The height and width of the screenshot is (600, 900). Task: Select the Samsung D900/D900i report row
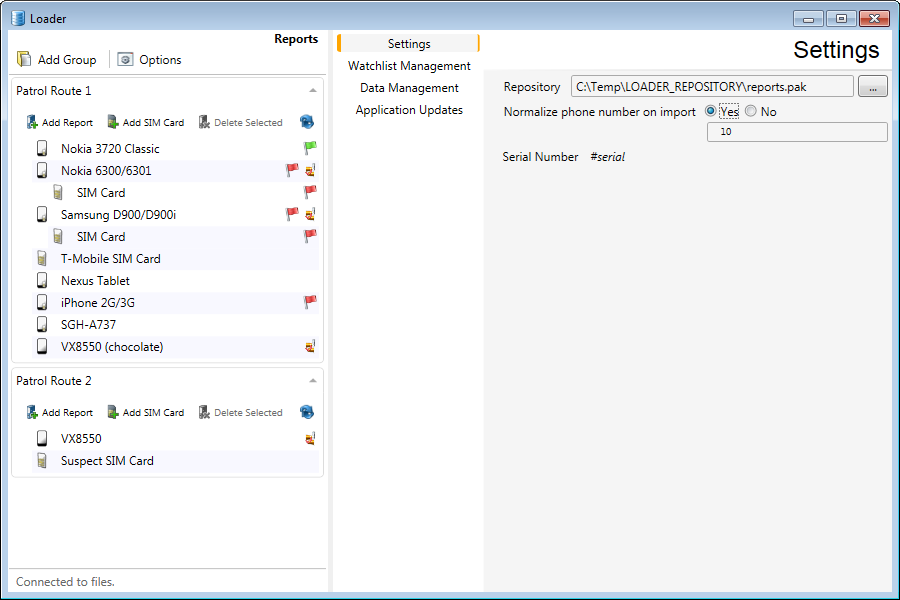click(175, 215)
